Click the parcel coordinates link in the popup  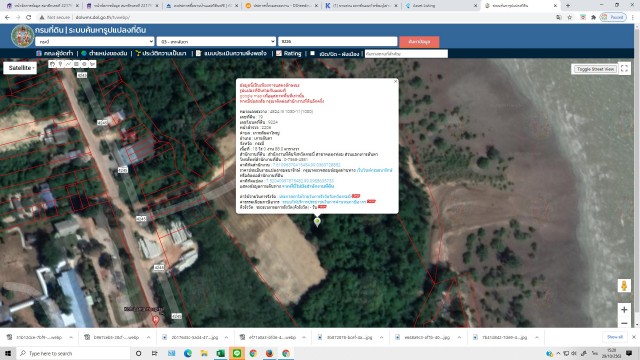300,180
